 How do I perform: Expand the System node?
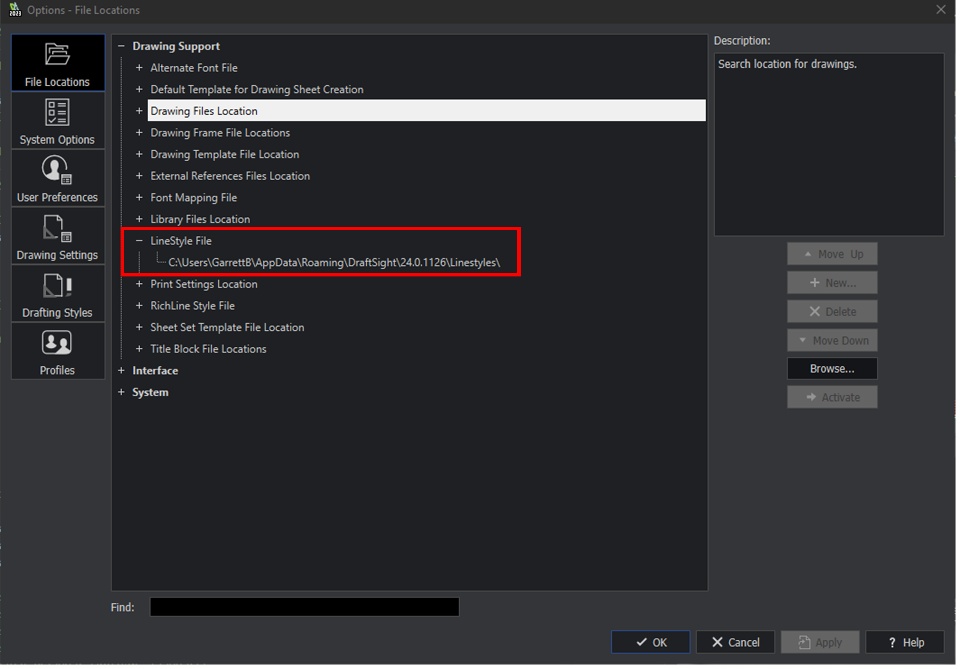point(121,392)
